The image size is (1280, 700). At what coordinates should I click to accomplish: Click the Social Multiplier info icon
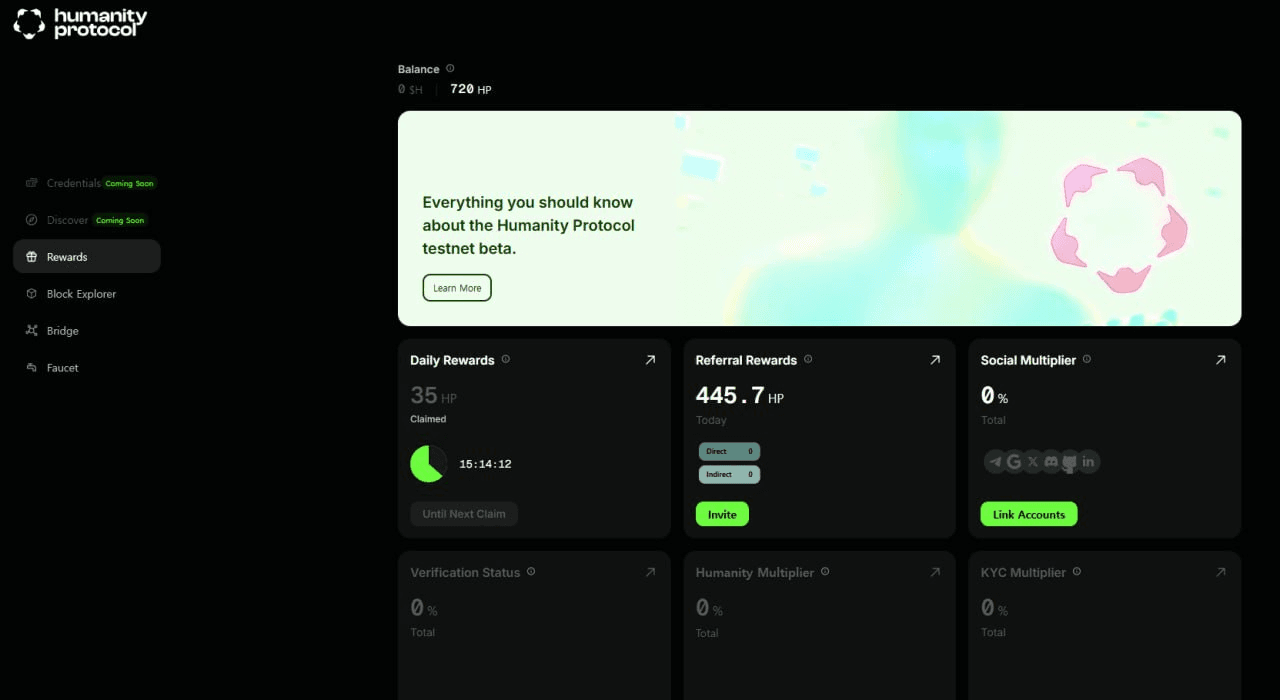pyautogui.click(x=1087, y=359)
